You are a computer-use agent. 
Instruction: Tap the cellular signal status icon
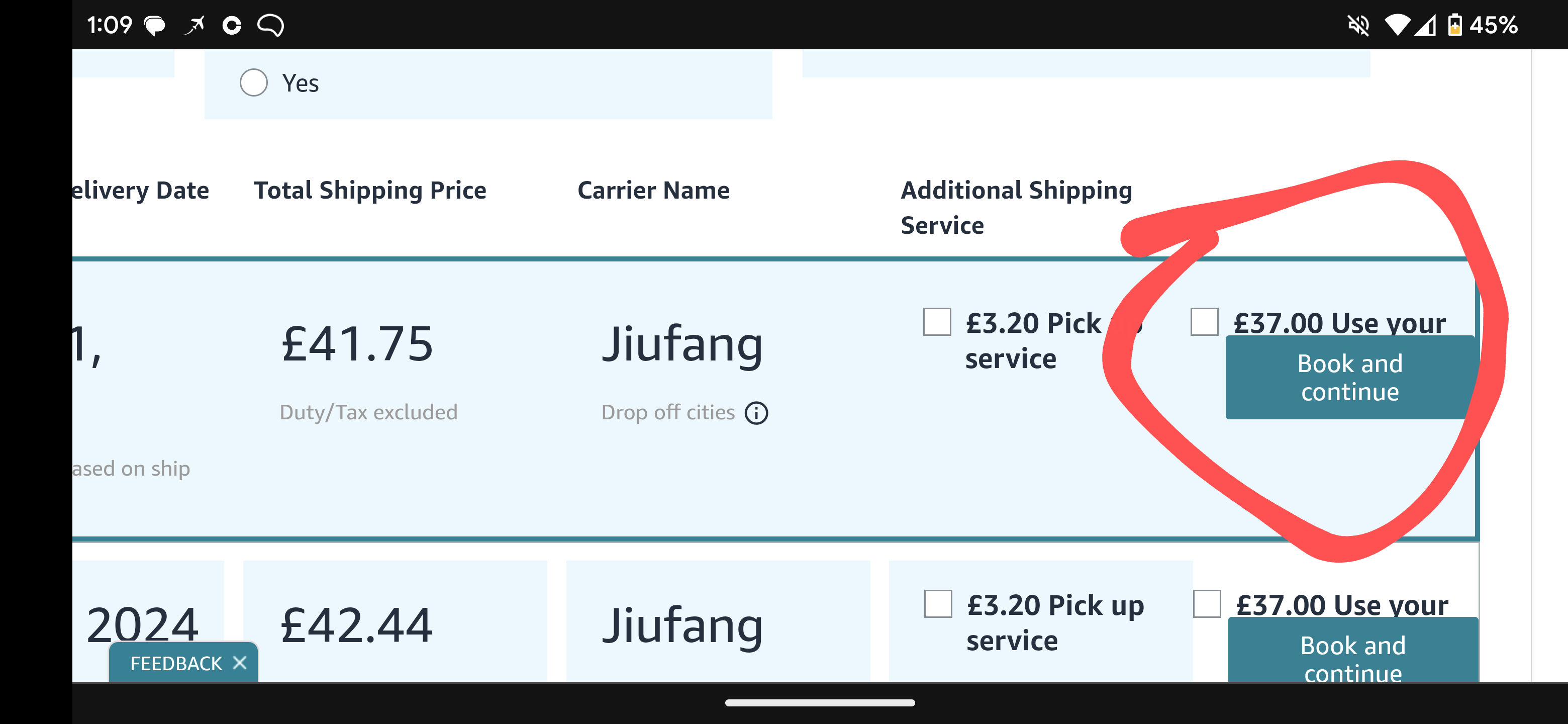[x=1425, y=26]
